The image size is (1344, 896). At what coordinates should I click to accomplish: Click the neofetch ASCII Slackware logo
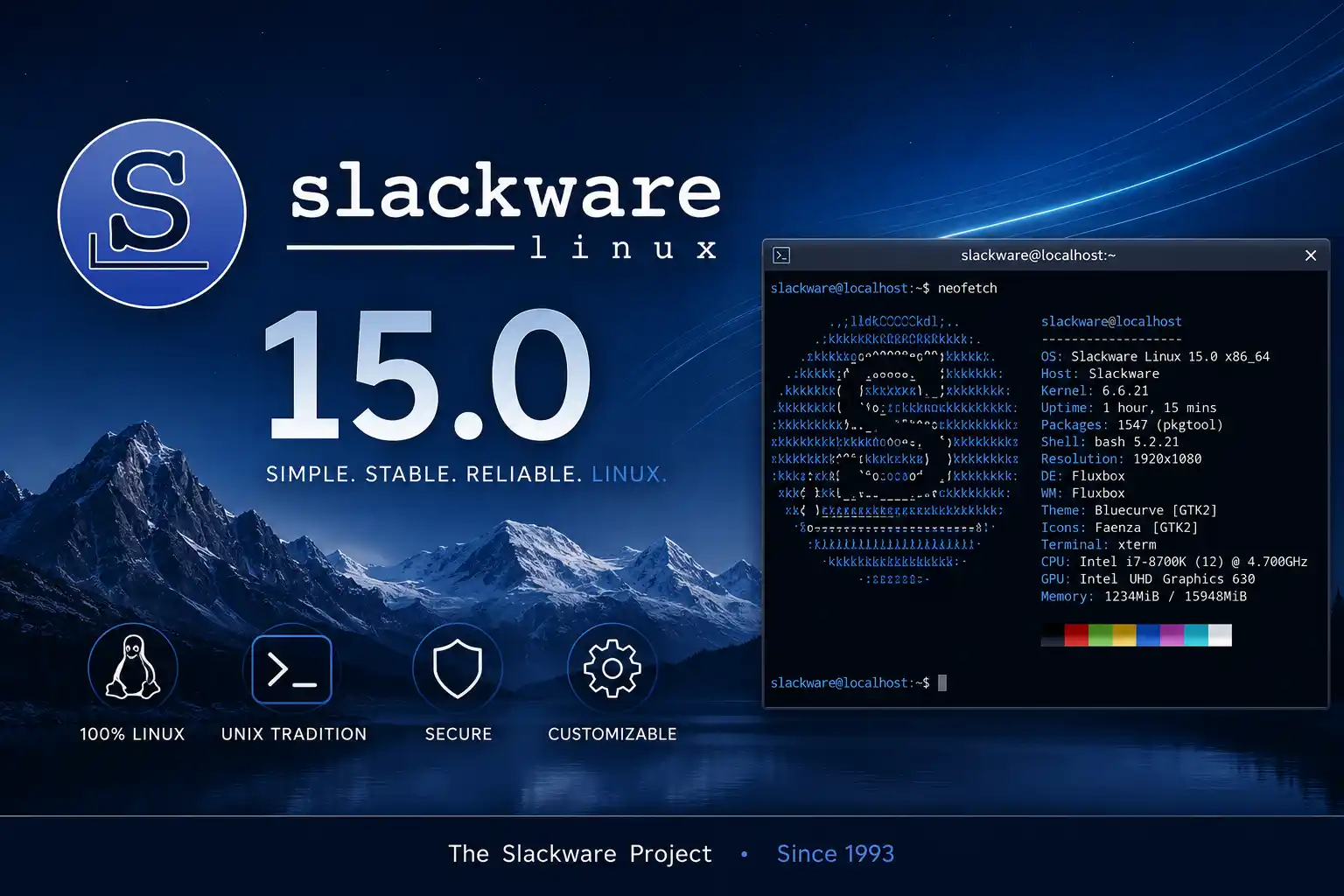click(894, 451)
